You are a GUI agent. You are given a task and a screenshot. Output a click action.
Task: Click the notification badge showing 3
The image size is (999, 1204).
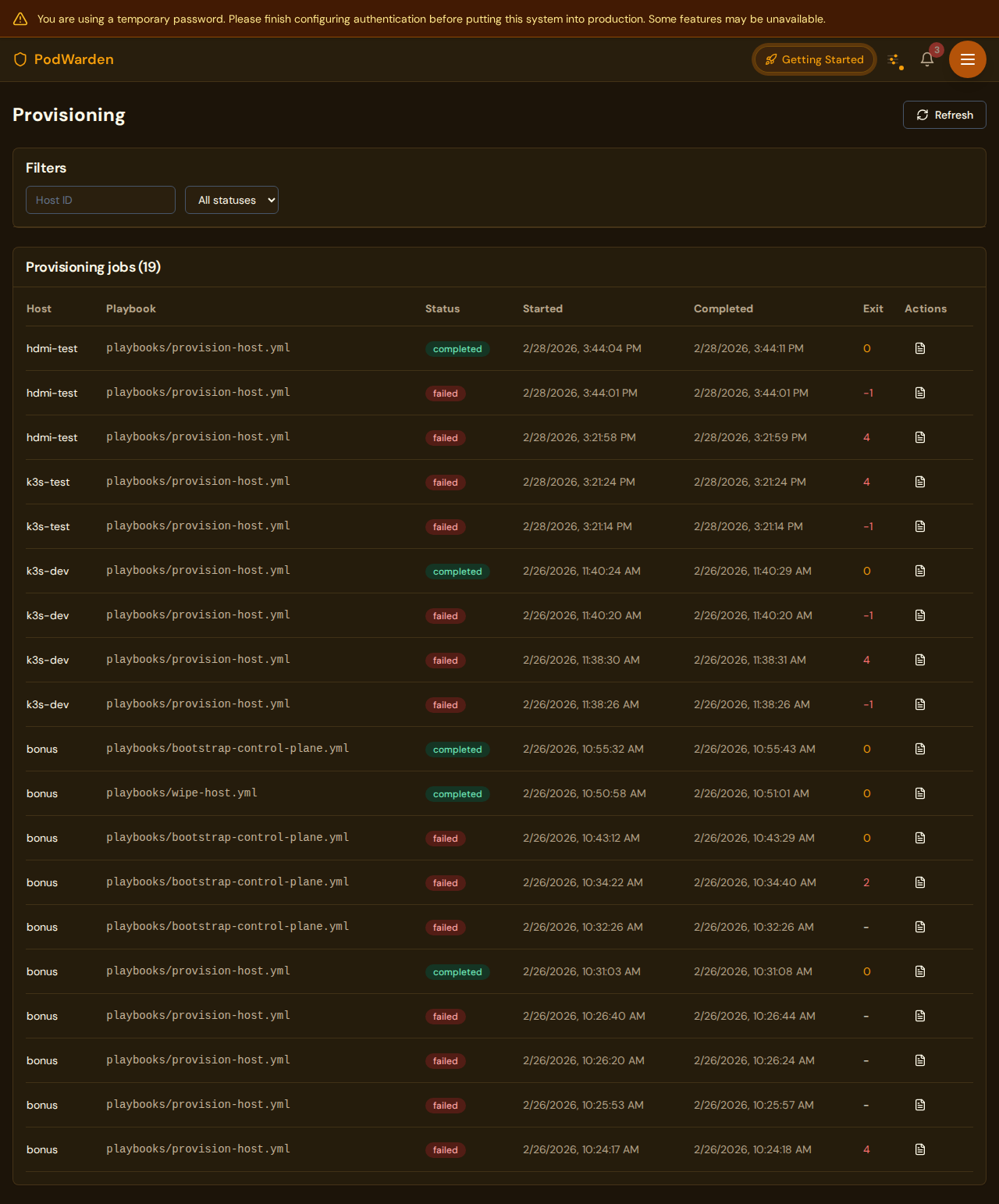pyautogui.click(x=937, y=49)
